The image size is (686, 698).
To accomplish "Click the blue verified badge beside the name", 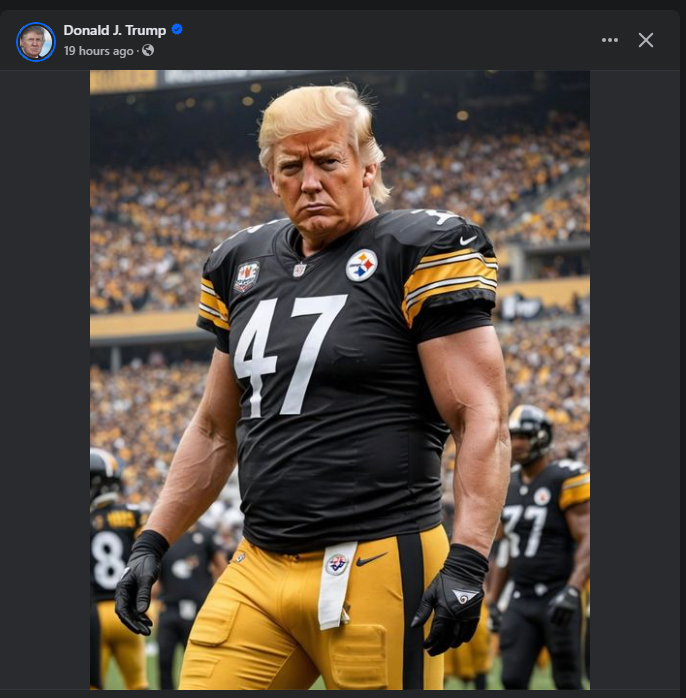I will 177,29.
